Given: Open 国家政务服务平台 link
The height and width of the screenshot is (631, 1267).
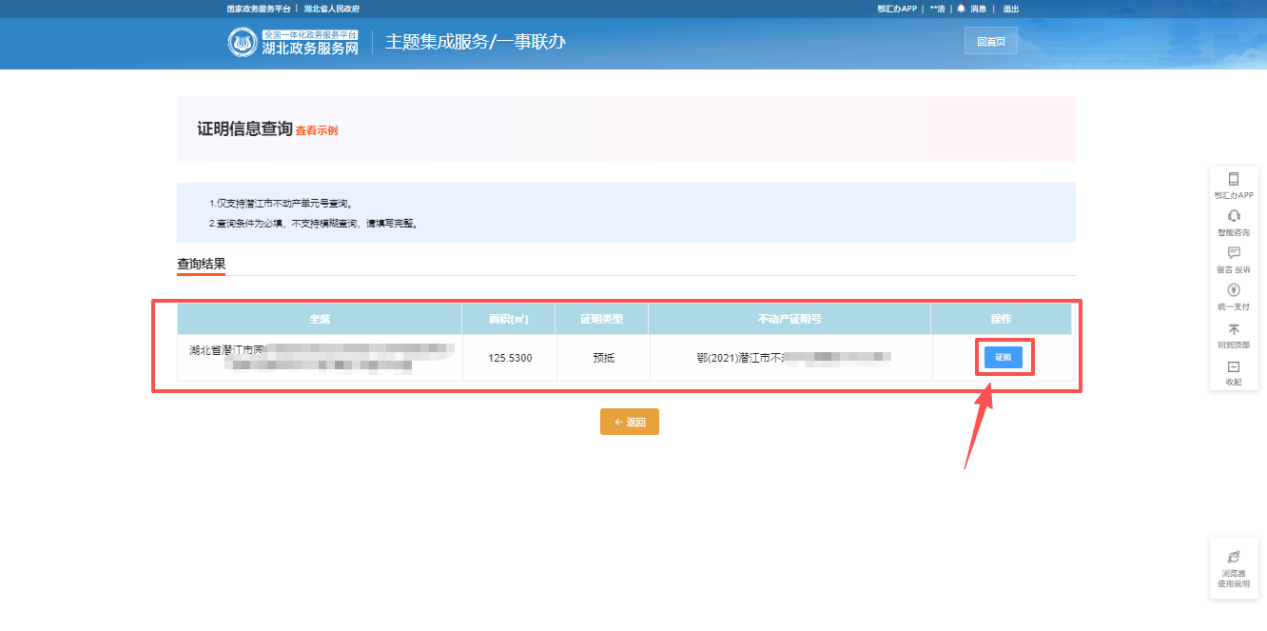Looking at the screenshot, I should [x=258, y=9].
